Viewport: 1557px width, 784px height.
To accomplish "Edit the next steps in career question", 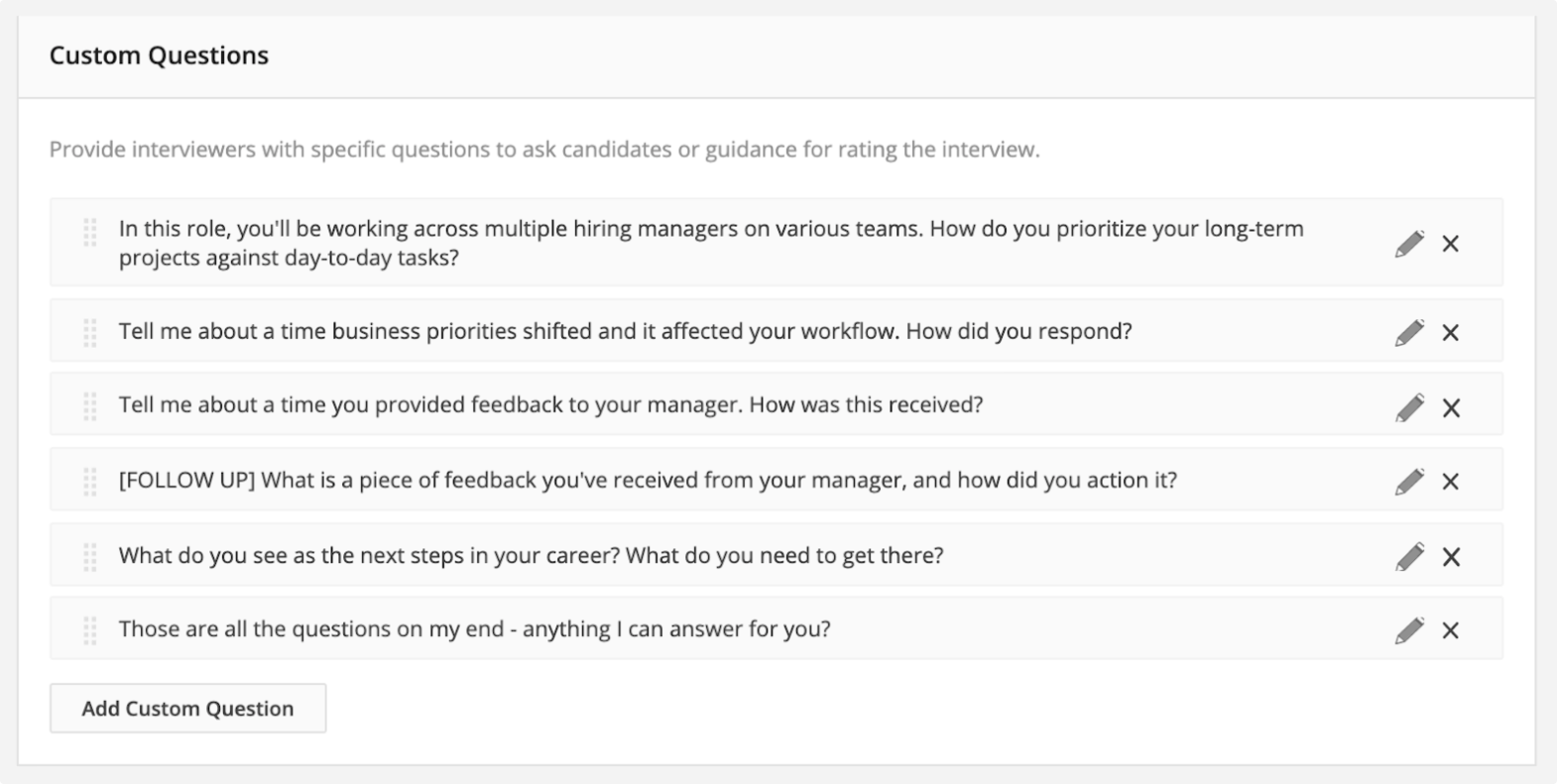I will pyautogui.click(x=1409, y=557).
